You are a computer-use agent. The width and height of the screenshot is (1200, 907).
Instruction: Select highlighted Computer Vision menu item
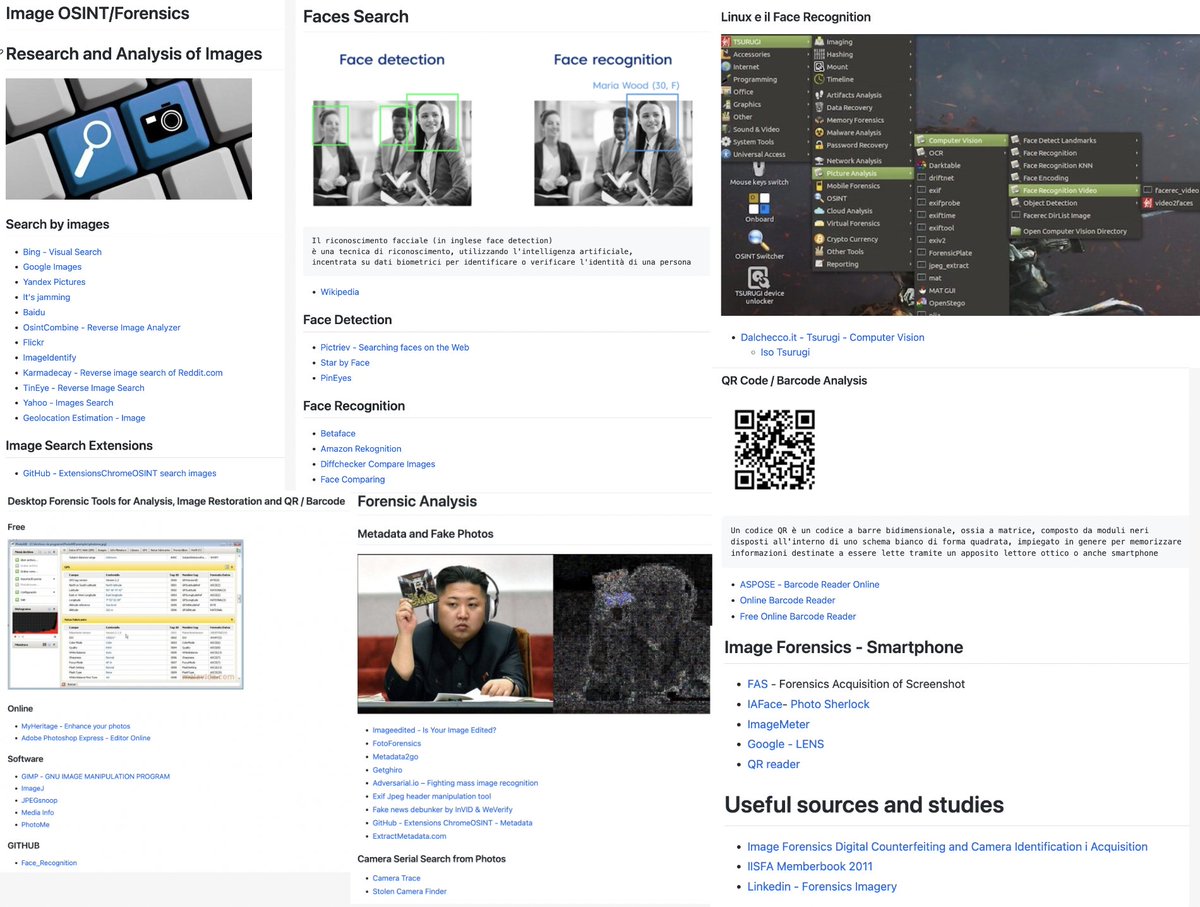961,141
